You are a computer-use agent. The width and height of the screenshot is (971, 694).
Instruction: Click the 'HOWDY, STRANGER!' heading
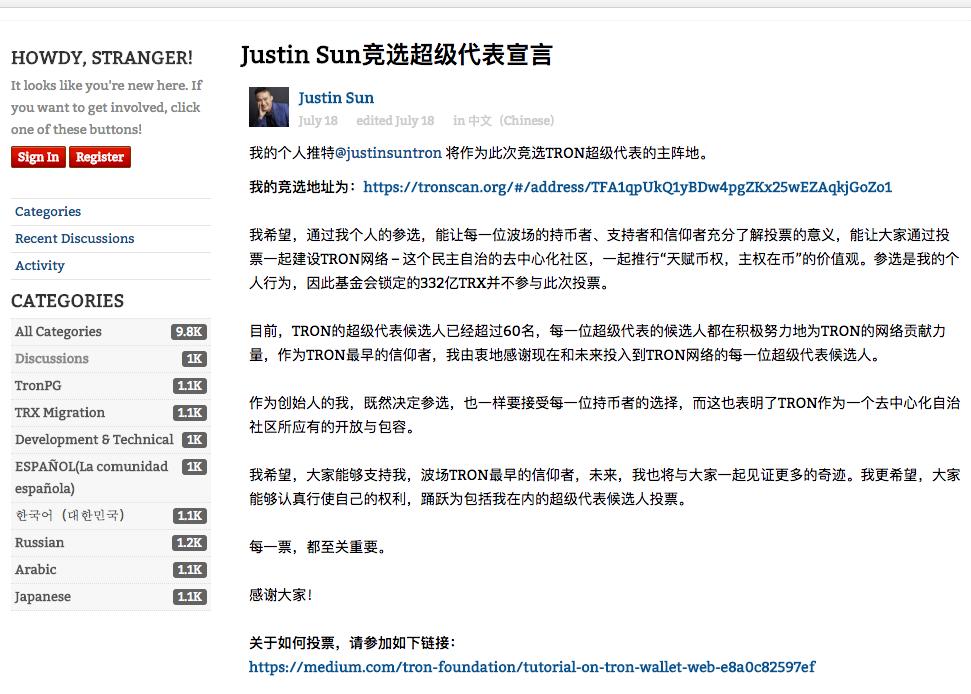[x=102, y=58]
